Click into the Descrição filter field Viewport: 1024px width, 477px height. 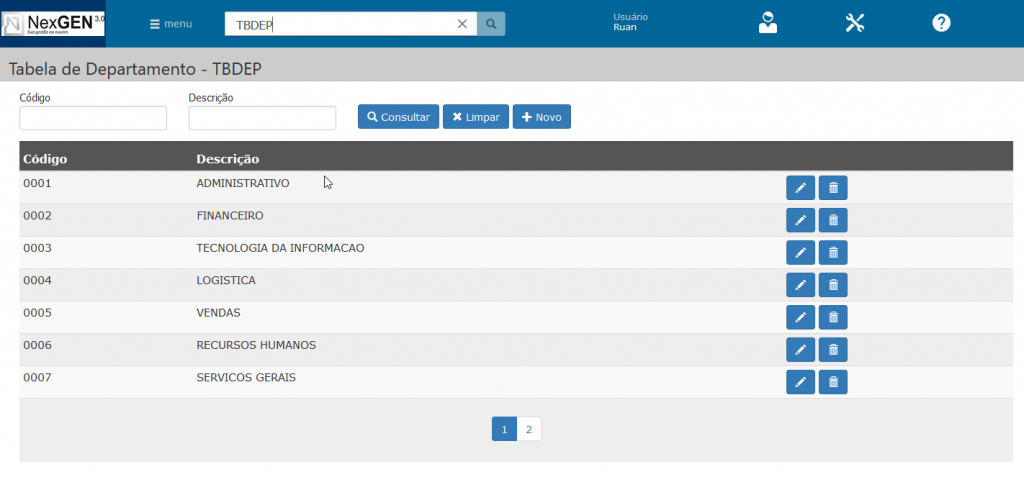262,118
